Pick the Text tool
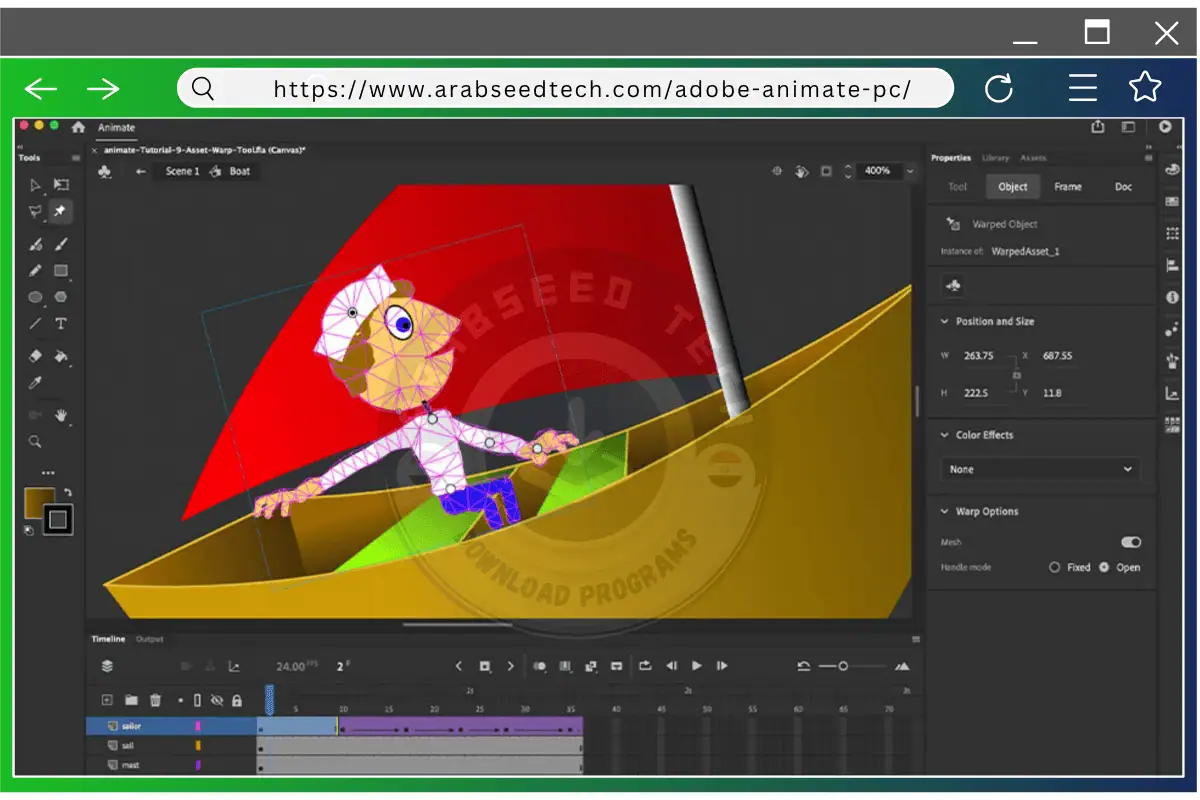The width and height of the screenshot is (1200, 800). click(60, 324)
